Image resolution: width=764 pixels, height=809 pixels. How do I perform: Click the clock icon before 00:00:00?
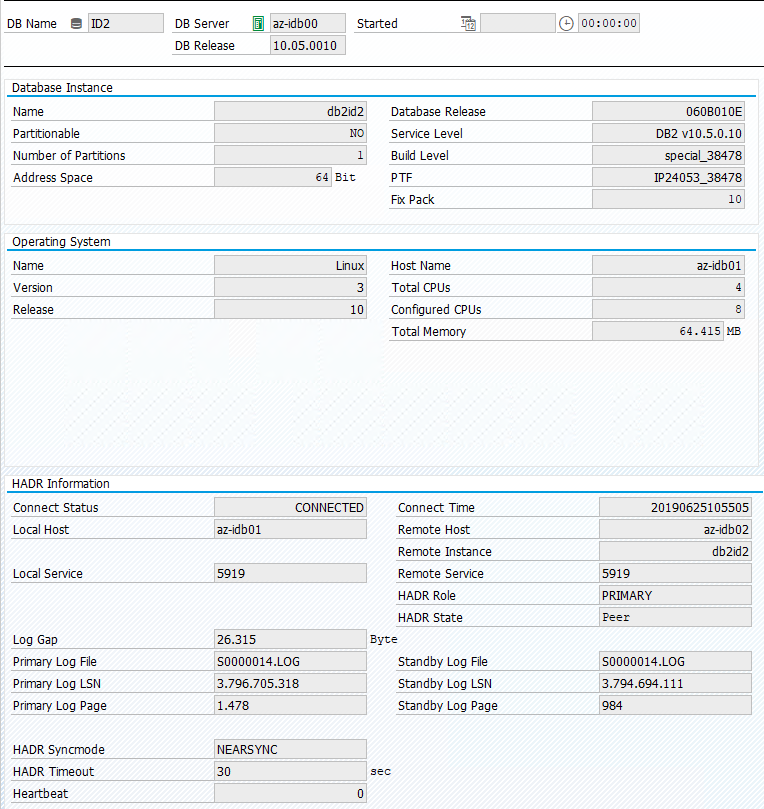pos(566,24)
